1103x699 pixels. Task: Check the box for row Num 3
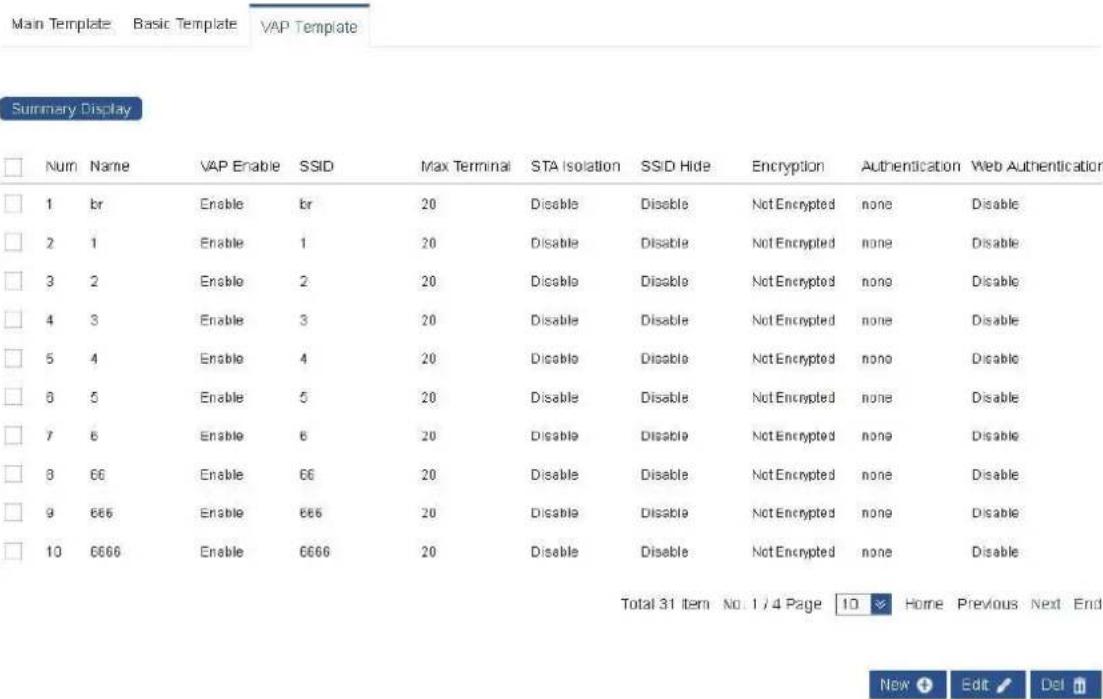(x=13, y=281)
